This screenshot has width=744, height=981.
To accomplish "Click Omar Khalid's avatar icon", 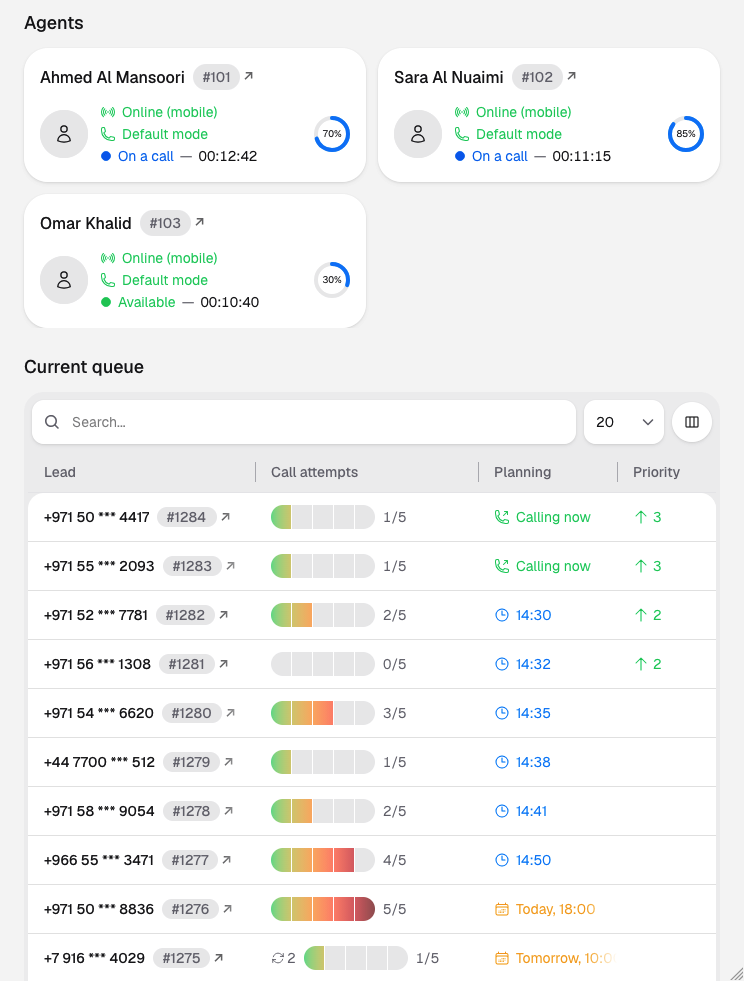I will point(64,280).
